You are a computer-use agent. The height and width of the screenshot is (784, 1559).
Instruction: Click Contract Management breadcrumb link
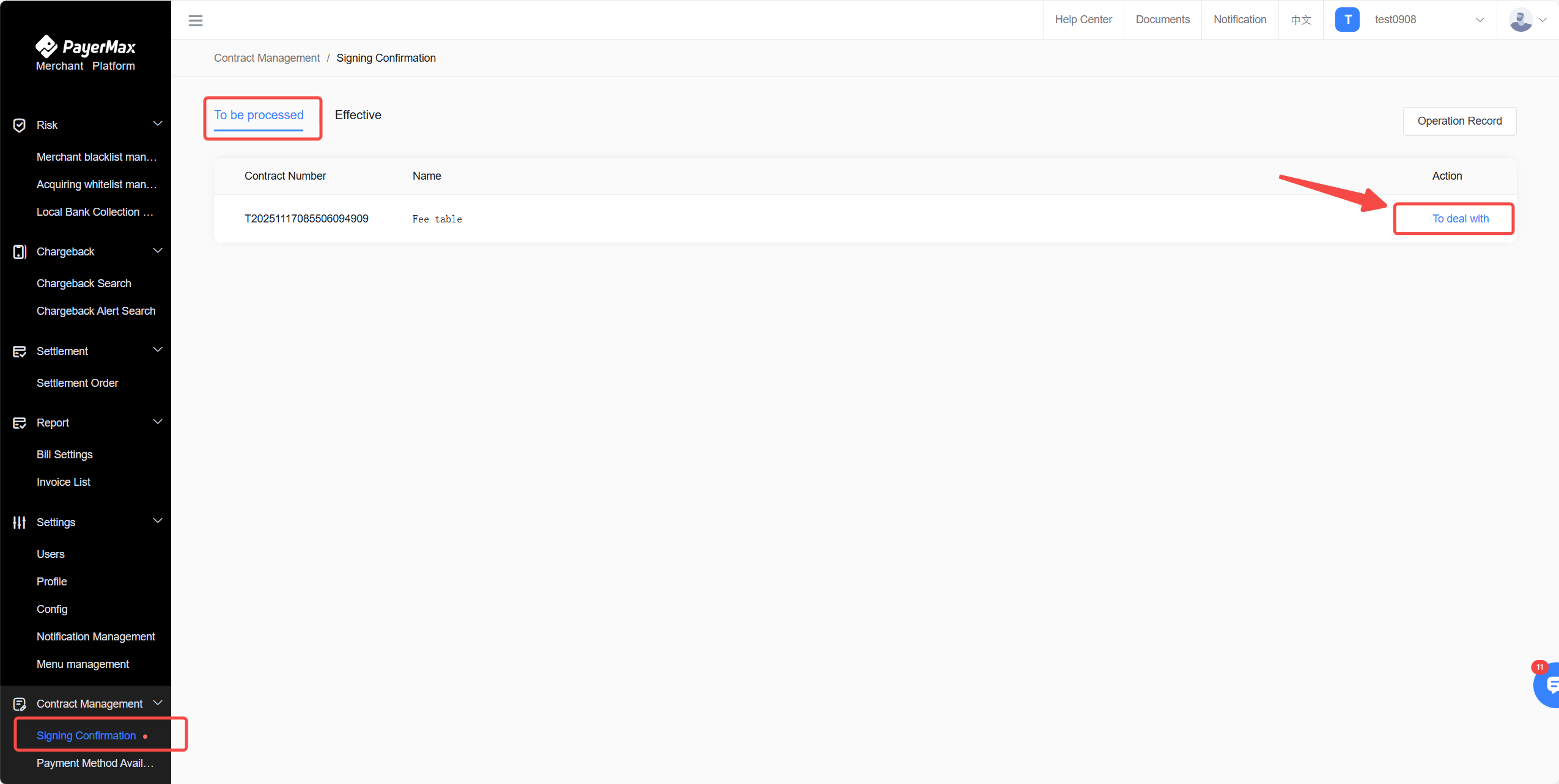[267, 58]
